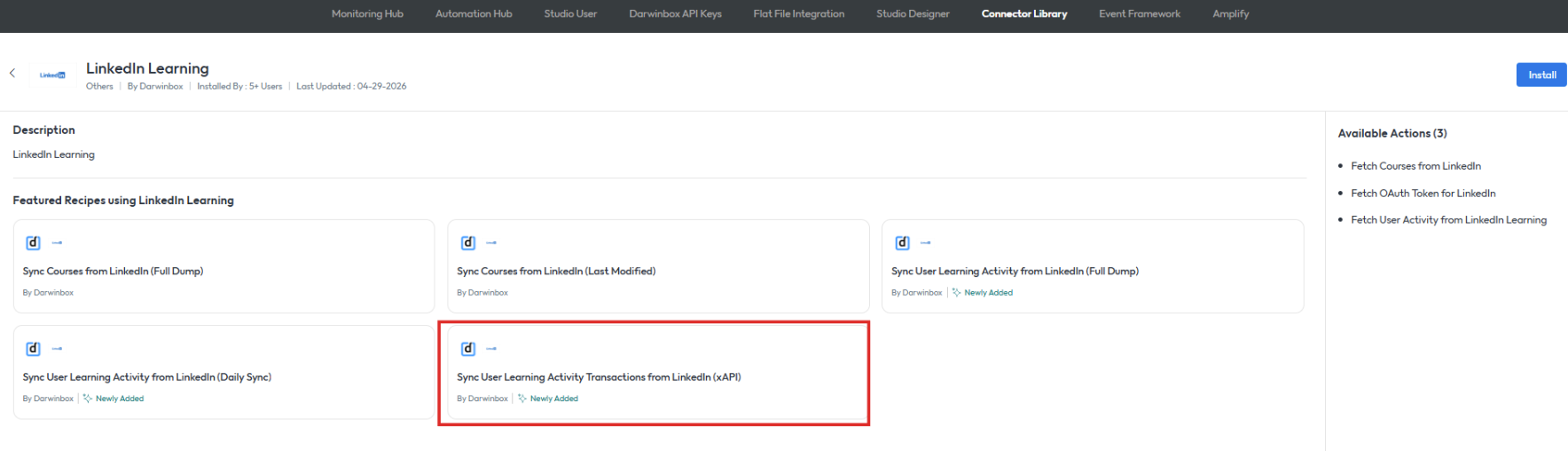Click the arrow icon on Courses Full Dump card

57,242
